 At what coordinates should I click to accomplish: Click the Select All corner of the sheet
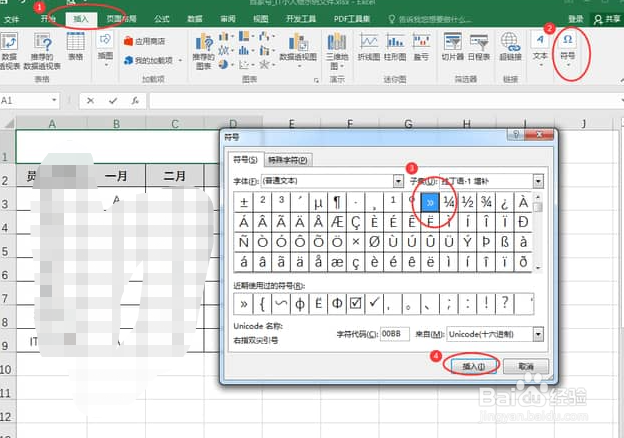8,123
